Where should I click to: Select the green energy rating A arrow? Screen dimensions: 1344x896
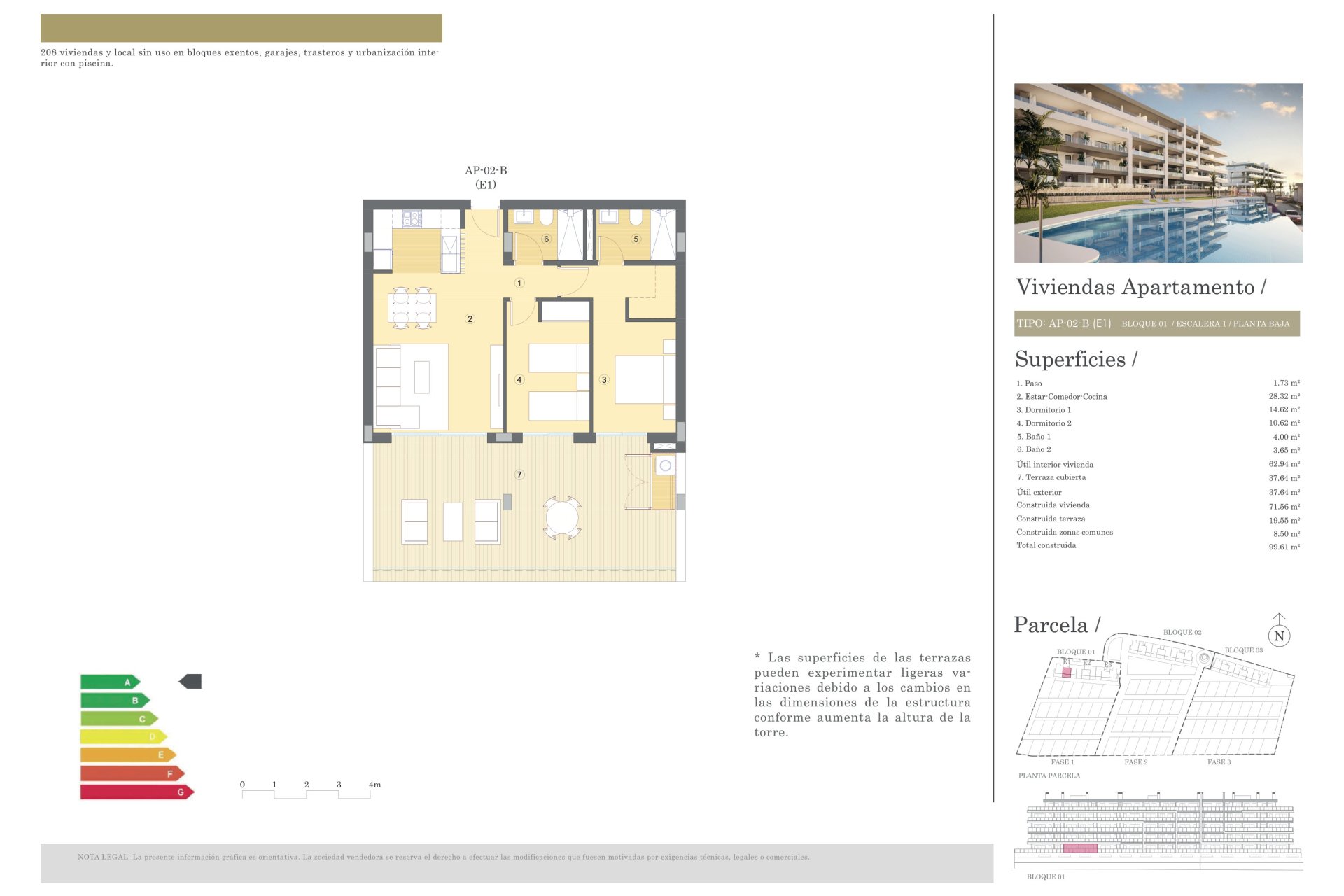(110, 682)
